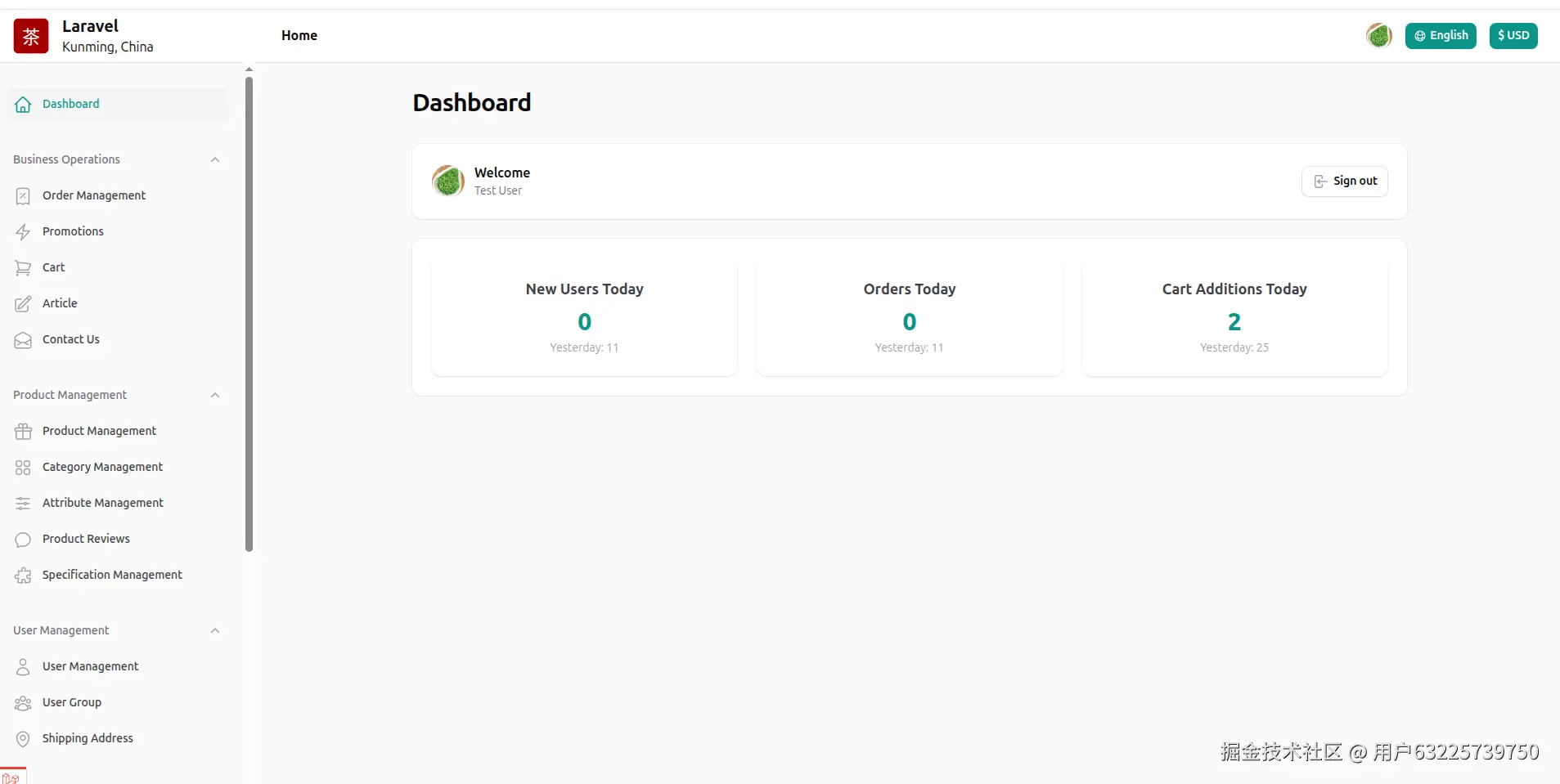Screen dimensions: 1560x784
Task: Go to Category Management
Action: pos(118,467)
